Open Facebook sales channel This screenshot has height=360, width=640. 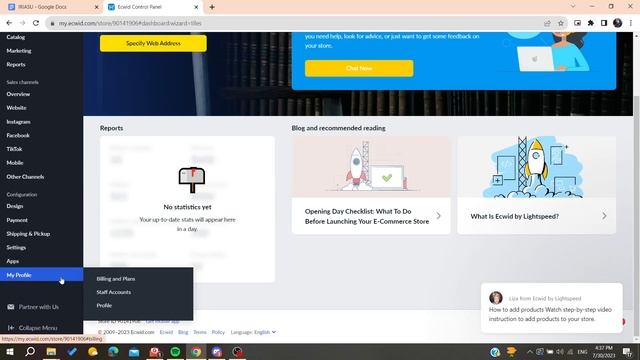[x=18, y=136]
